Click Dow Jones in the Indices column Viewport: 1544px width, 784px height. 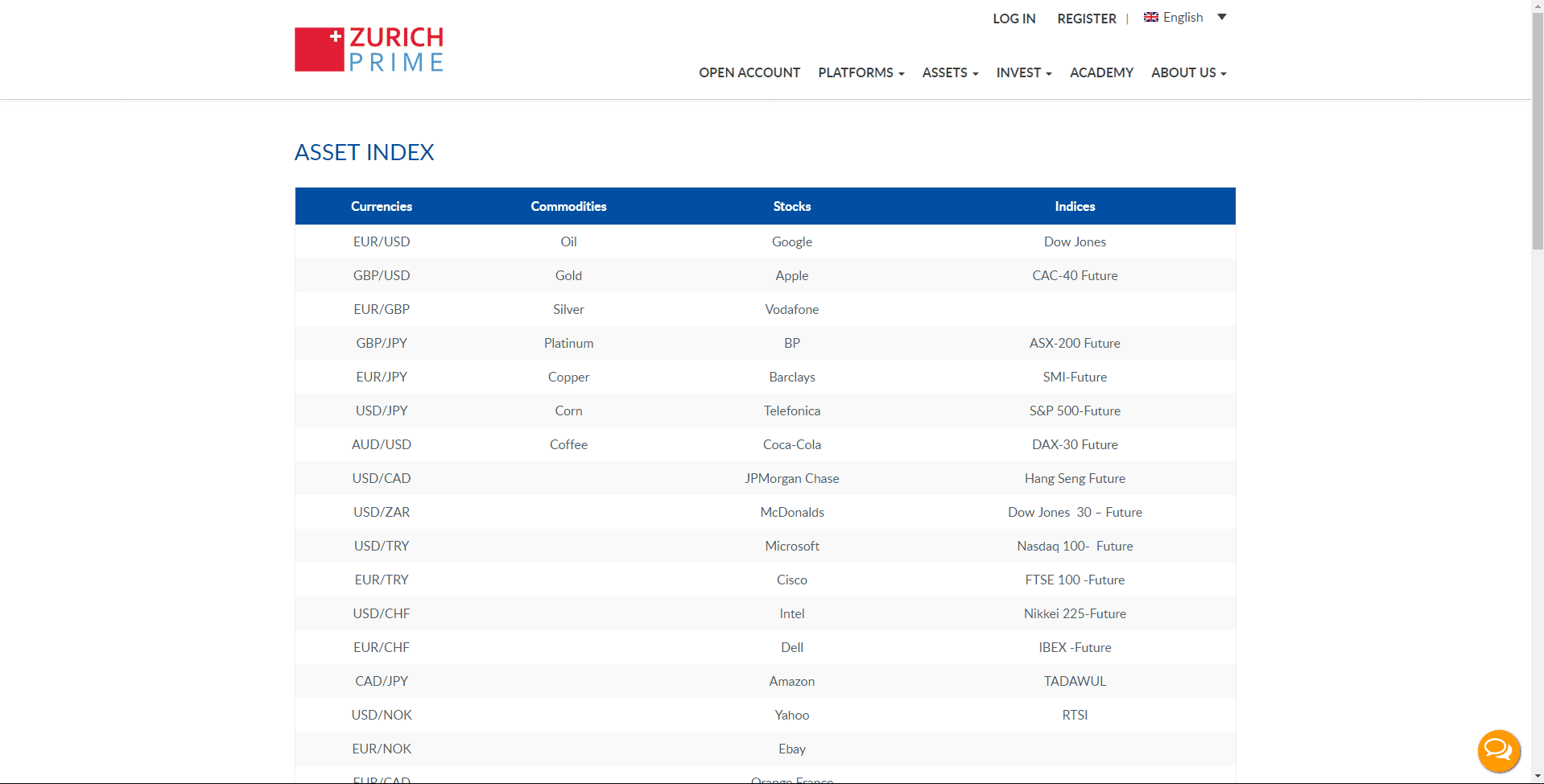tap(1074, 241)
